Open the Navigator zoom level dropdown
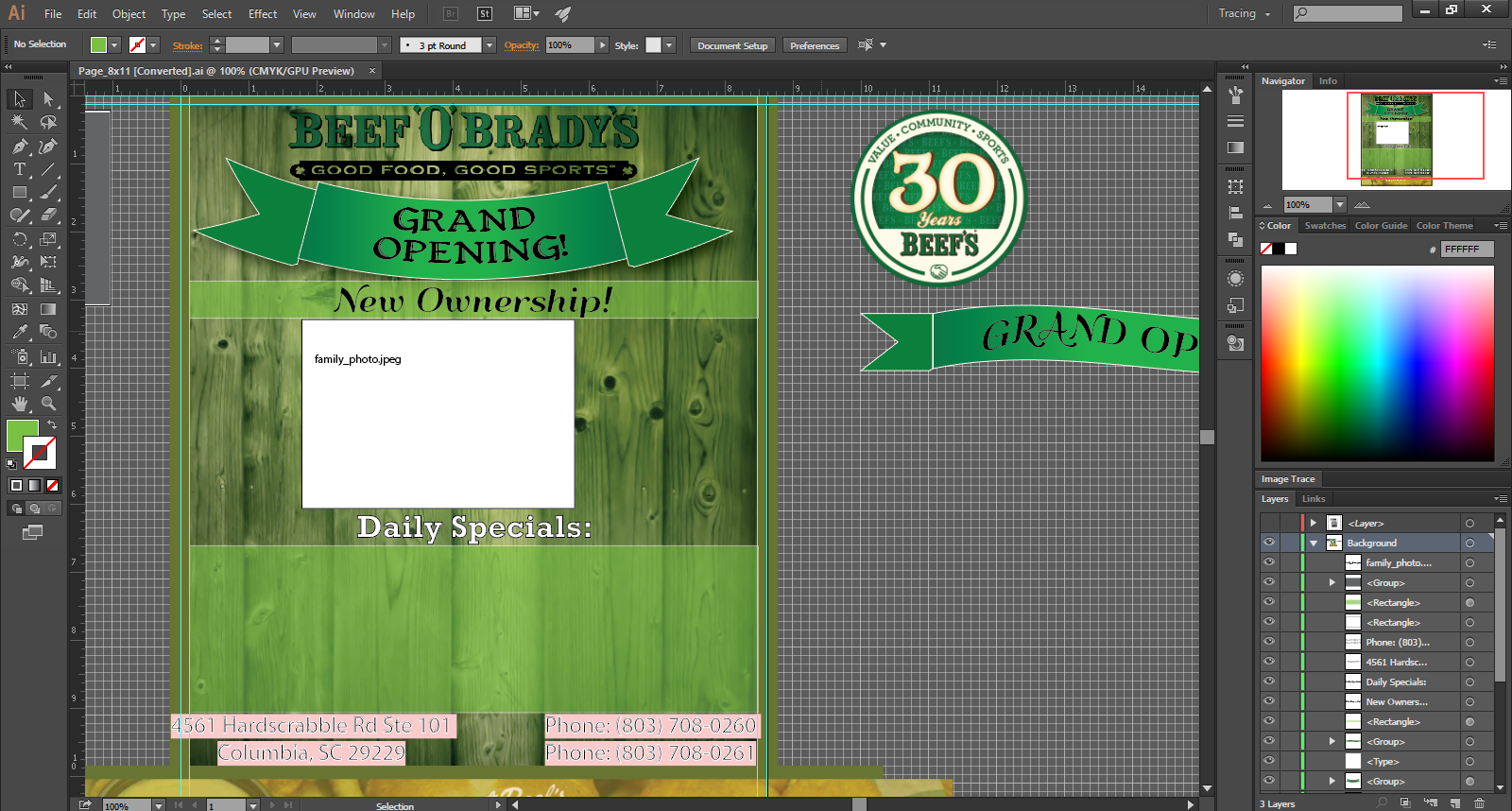Viewport: 1512px width, 811px height. tap(1339, 205)
